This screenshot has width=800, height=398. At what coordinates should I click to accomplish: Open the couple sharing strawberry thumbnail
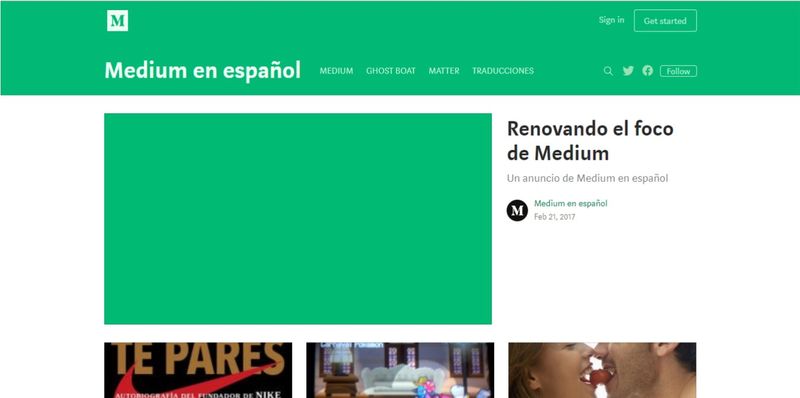[602, 370]
